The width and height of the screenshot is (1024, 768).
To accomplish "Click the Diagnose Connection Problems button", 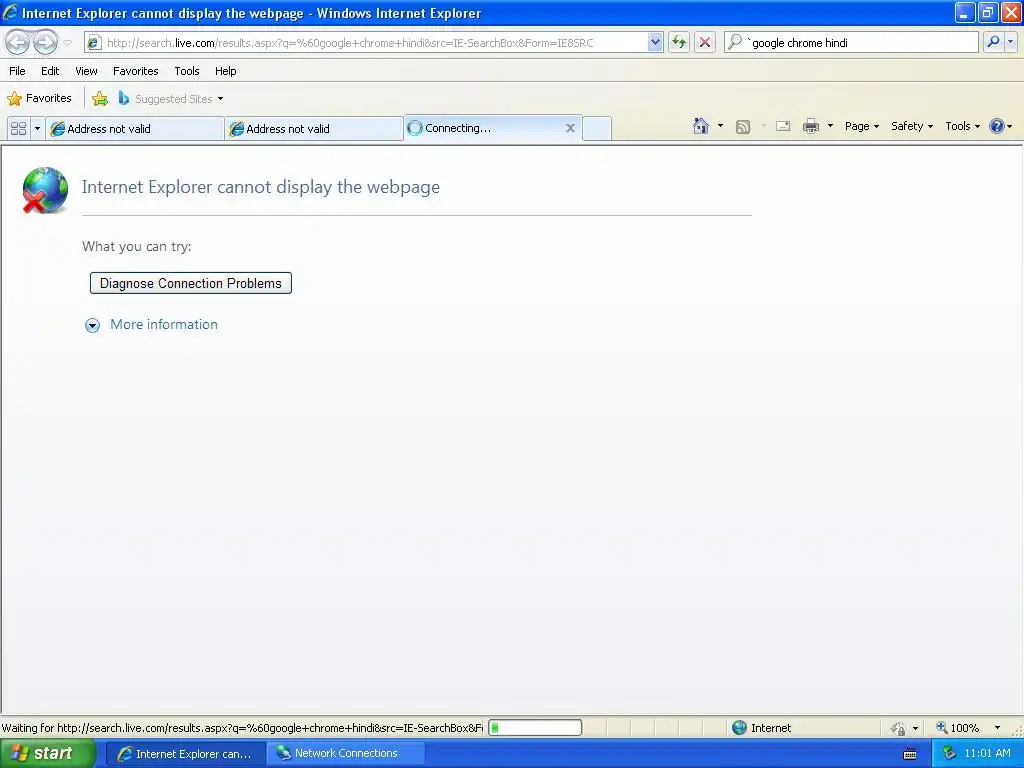I will click(191, 283).
